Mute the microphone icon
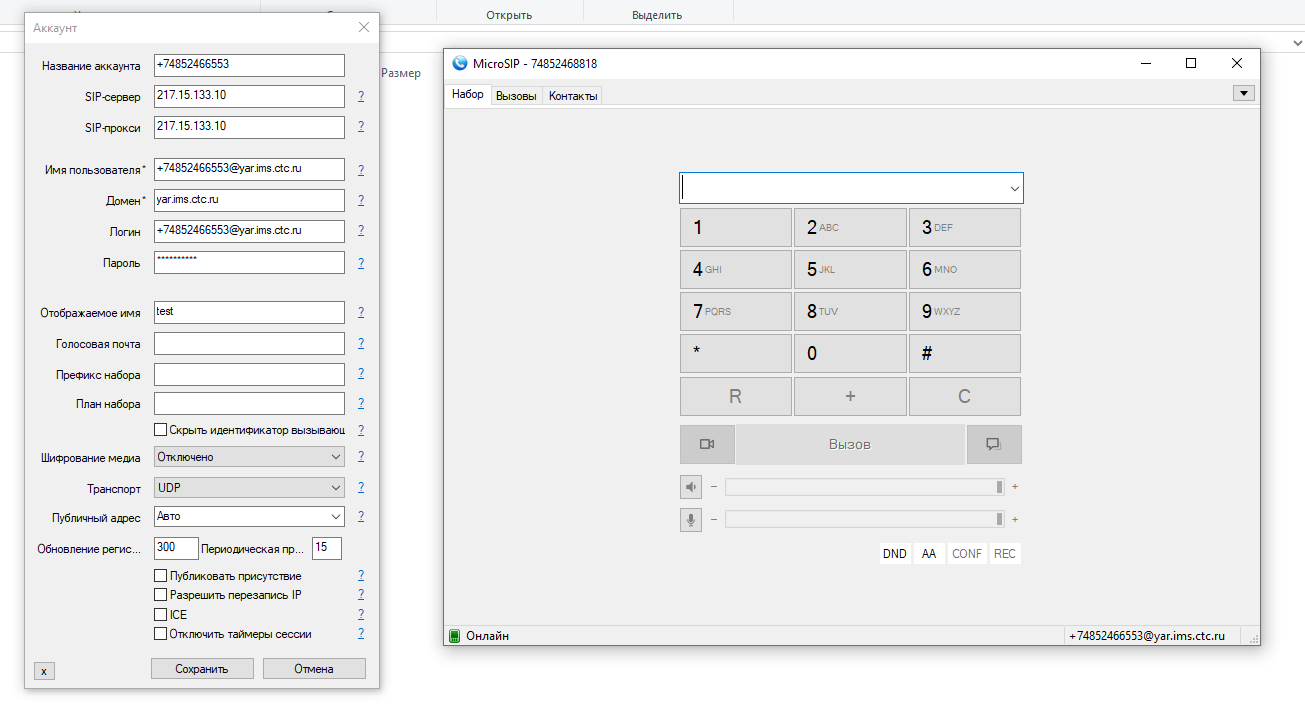Viewport: 1305px width, 712px height. (x=691, y=519)
